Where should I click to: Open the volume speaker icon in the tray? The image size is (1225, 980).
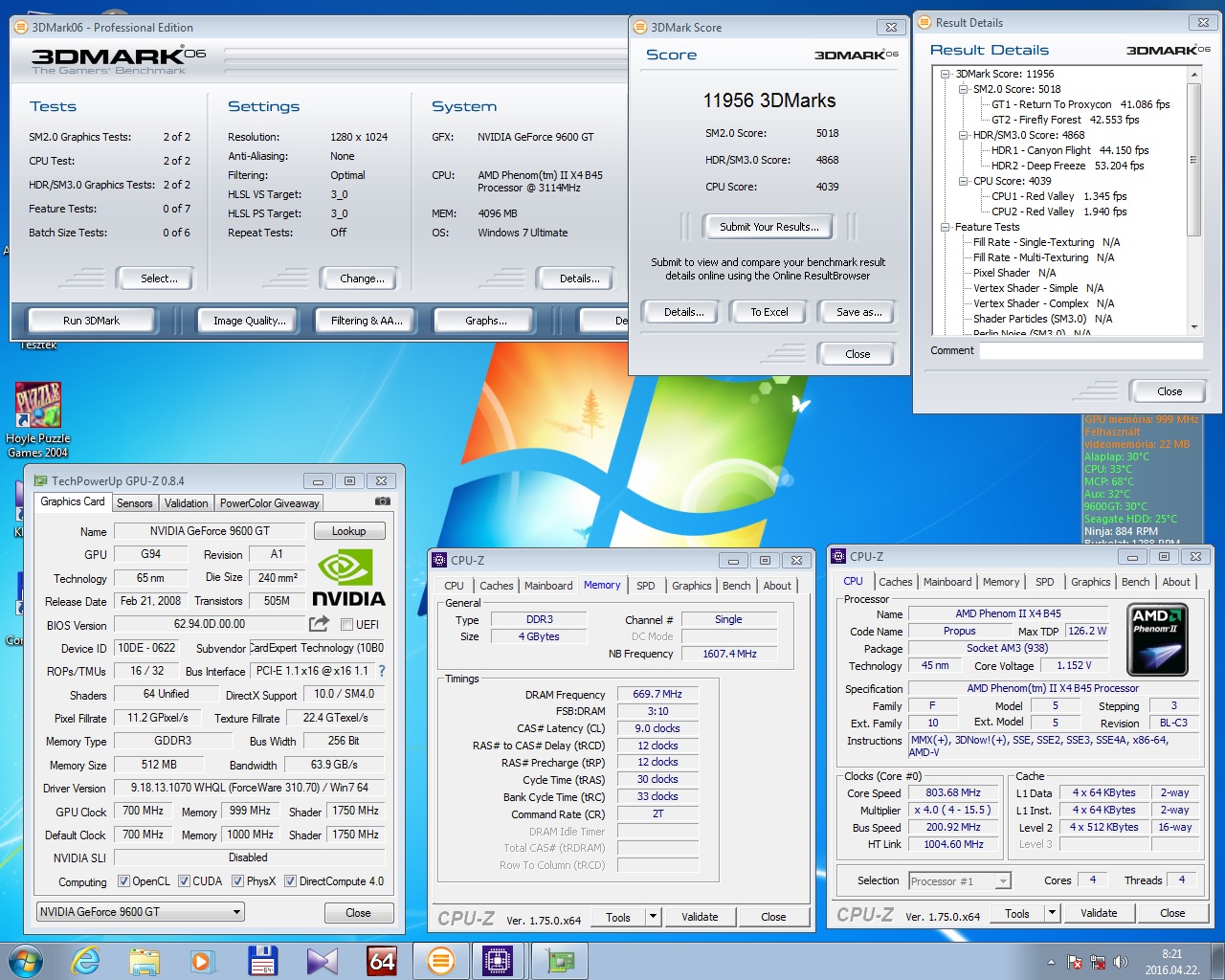coord(1121,962)
